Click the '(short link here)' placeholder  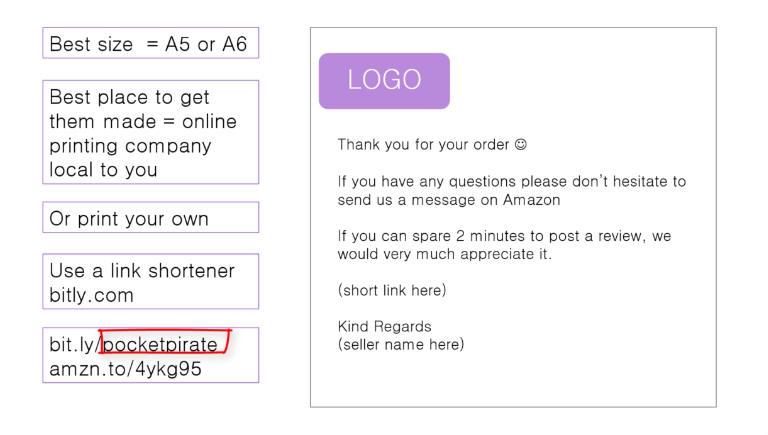tap(392, 290)
